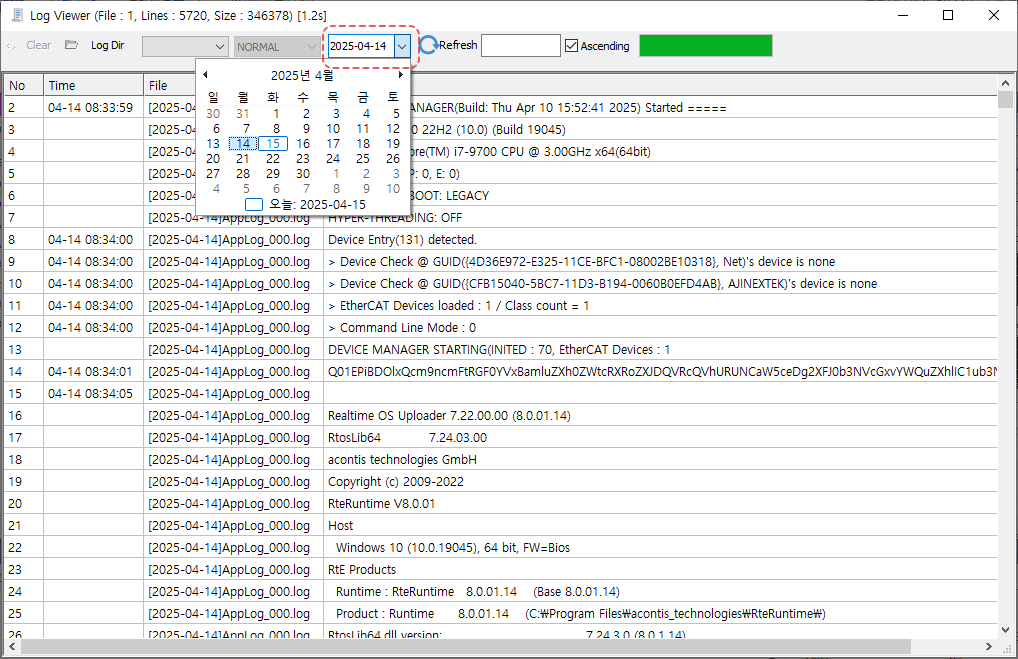1018x659 pixels.
Task: Click the horizontal scrollbar thumb
Action: (466, 647)
